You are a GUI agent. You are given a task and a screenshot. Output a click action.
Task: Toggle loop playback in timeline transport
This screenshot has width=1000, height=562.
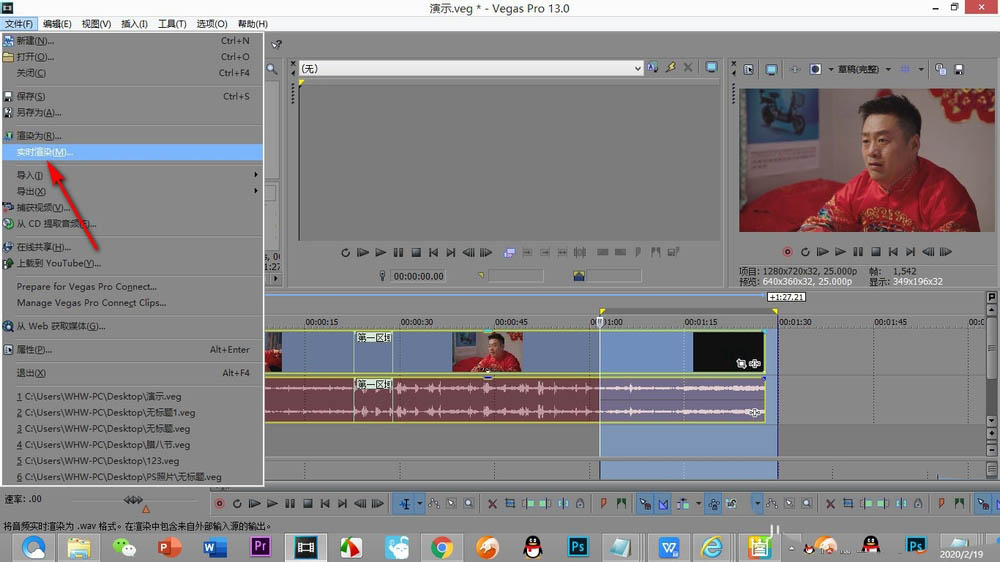(237, 503)
